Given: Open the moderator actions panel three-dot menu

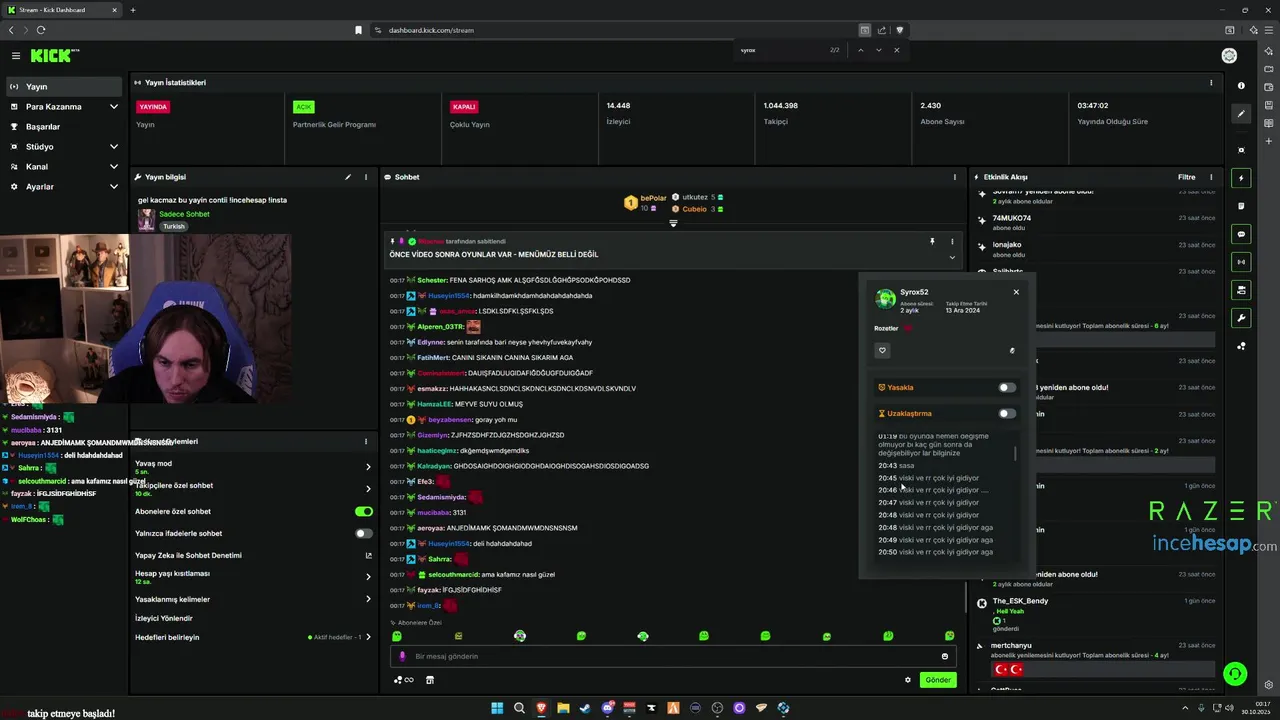Looking at the screenshot, I should 366,441.
